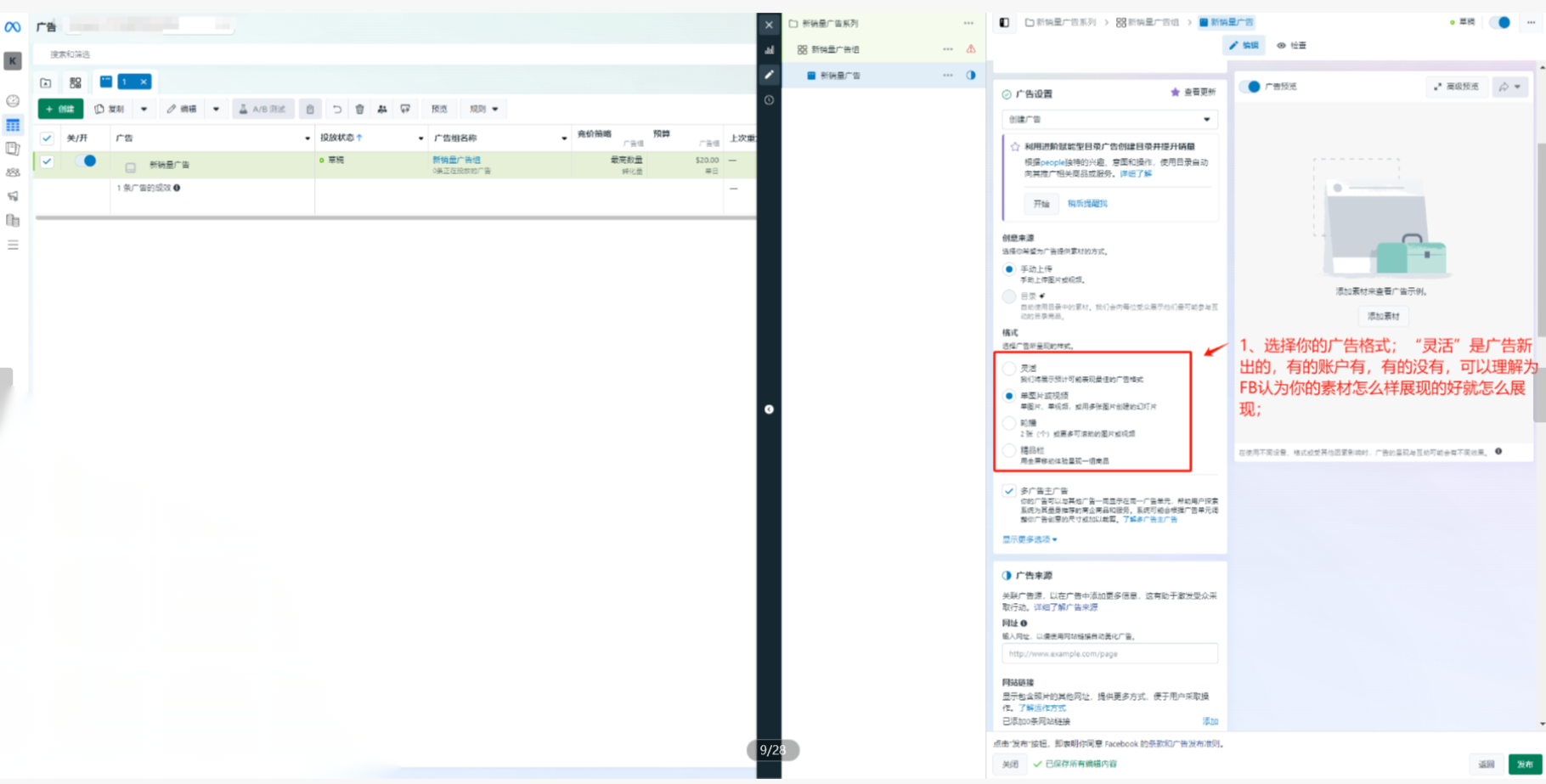This screenshot has width=1546, height=784.
Task: Open three-dot menu for 新销量广告系列 row
Action: (x=968, y=23)
